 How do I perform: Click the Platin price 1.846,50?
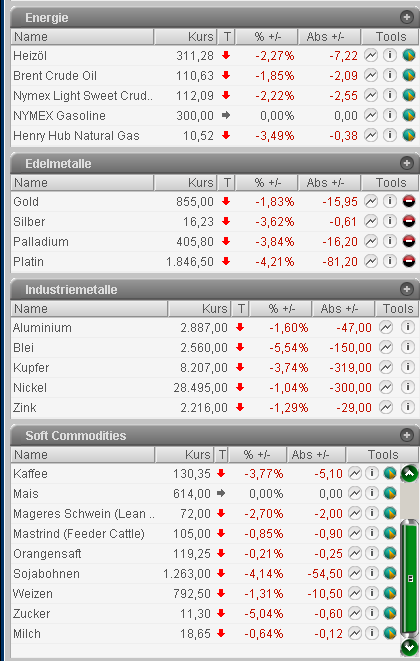tap(190, 262)
